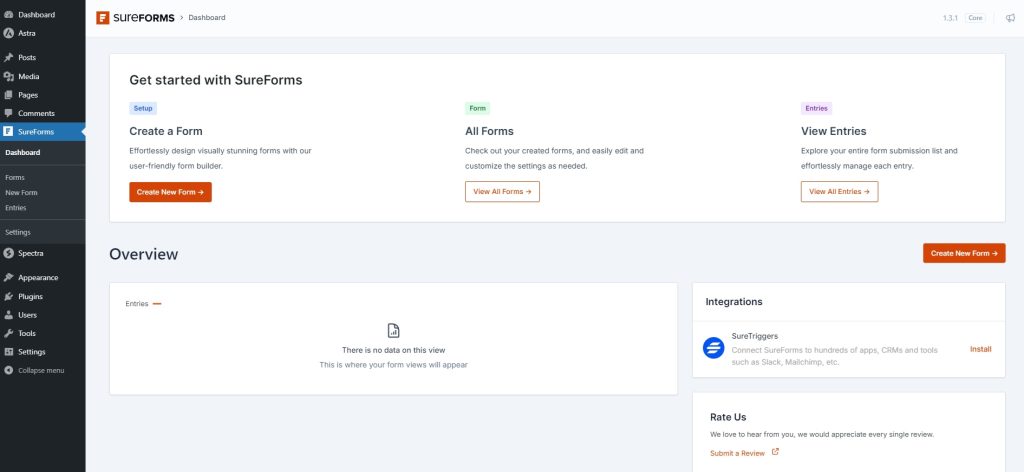Click the external link icon beside Submit a Review
Viewport: 1024px width, 472px height.
pyautogui.click(x=775, y=452)
